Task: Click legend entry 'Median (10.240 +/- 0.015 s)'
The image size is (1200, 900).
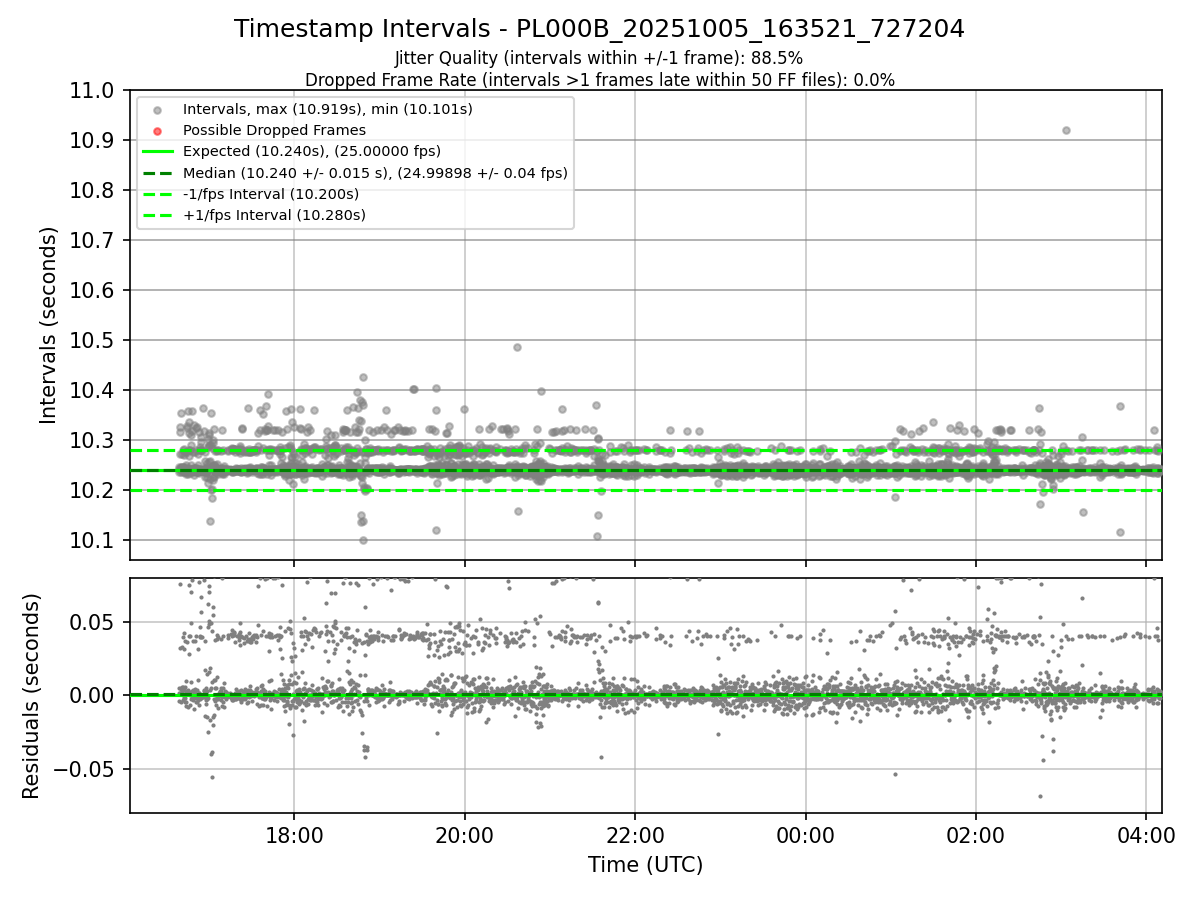Action: click(375, 173)
